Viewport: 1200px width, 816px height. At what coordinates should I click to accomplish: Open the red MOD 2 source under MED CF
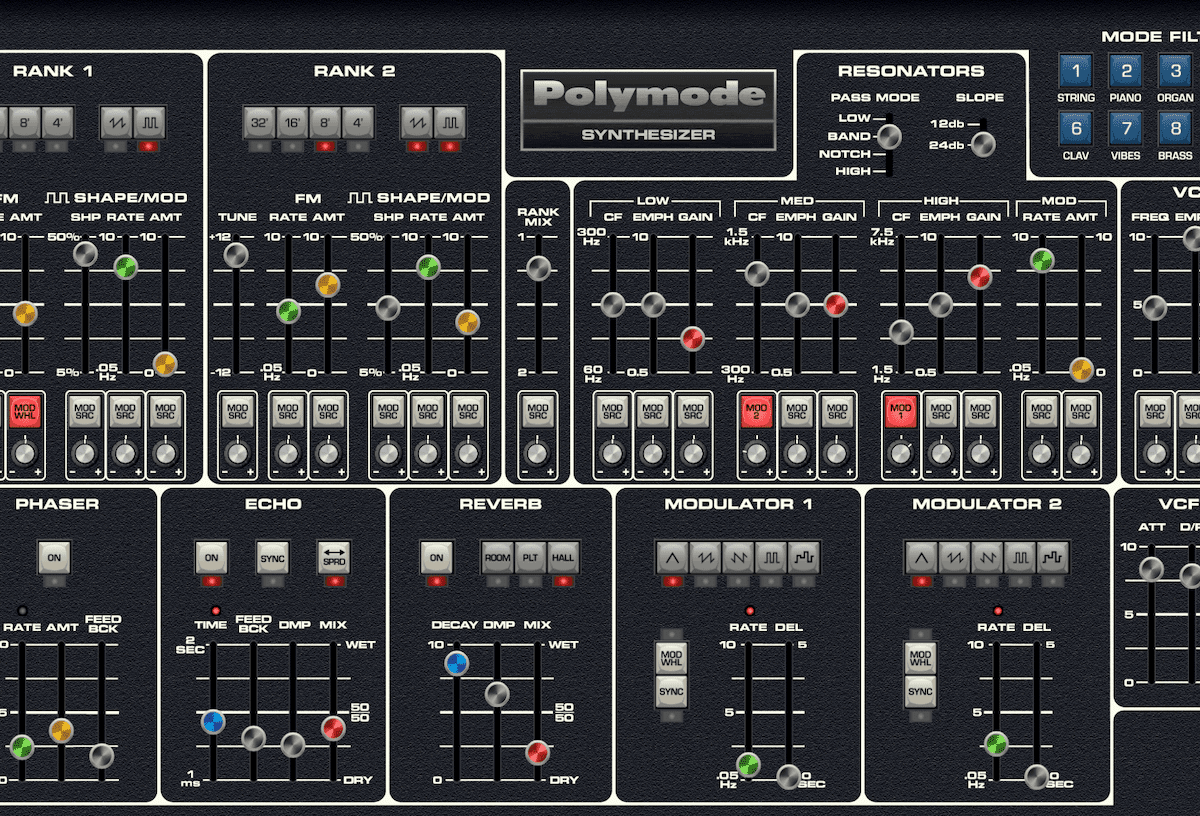756,411
